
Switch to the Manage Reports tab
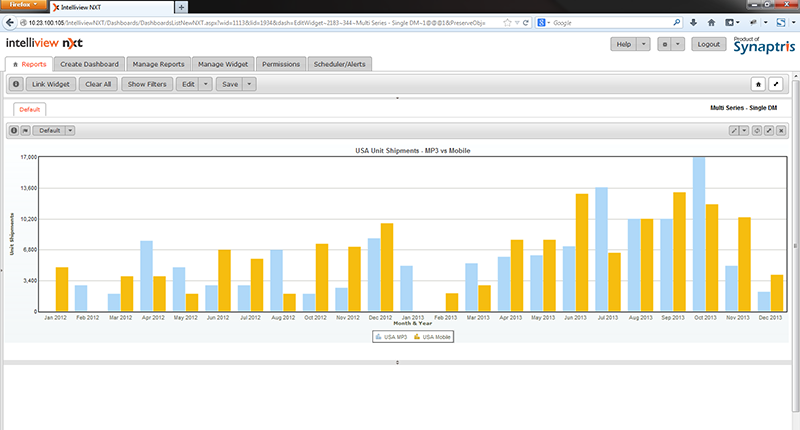pos(159,64)
